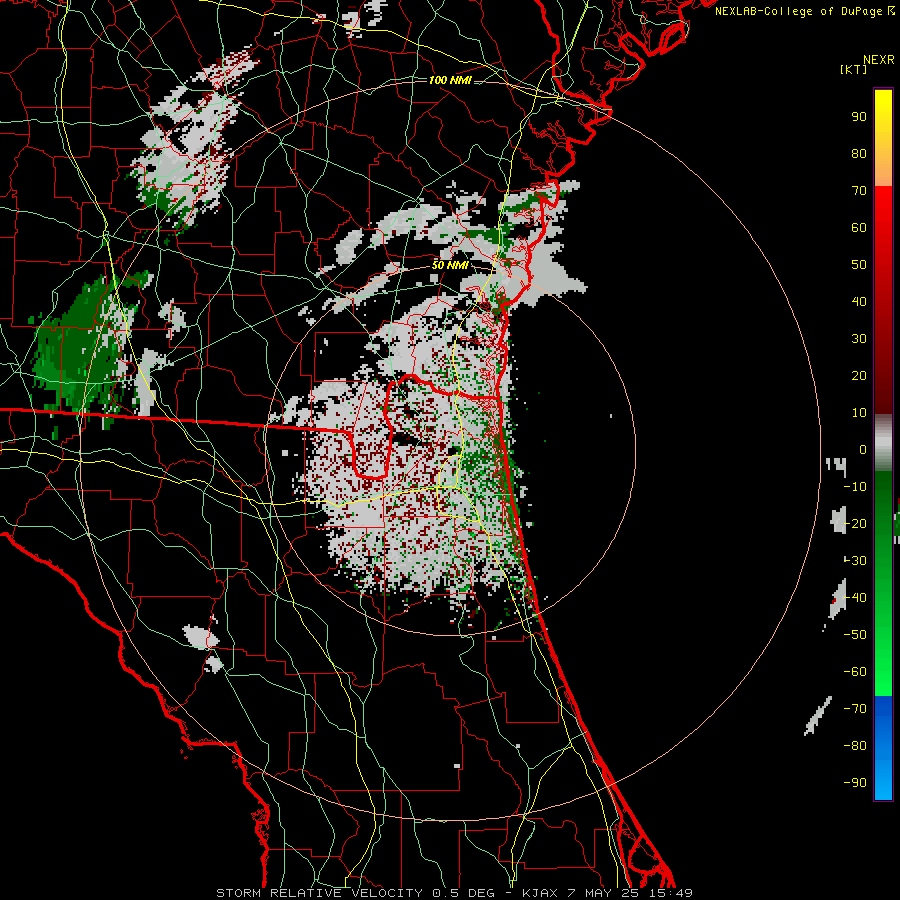Select the -50 value on the legend
This screenshot has height=900, width=900.
(855, 635)
